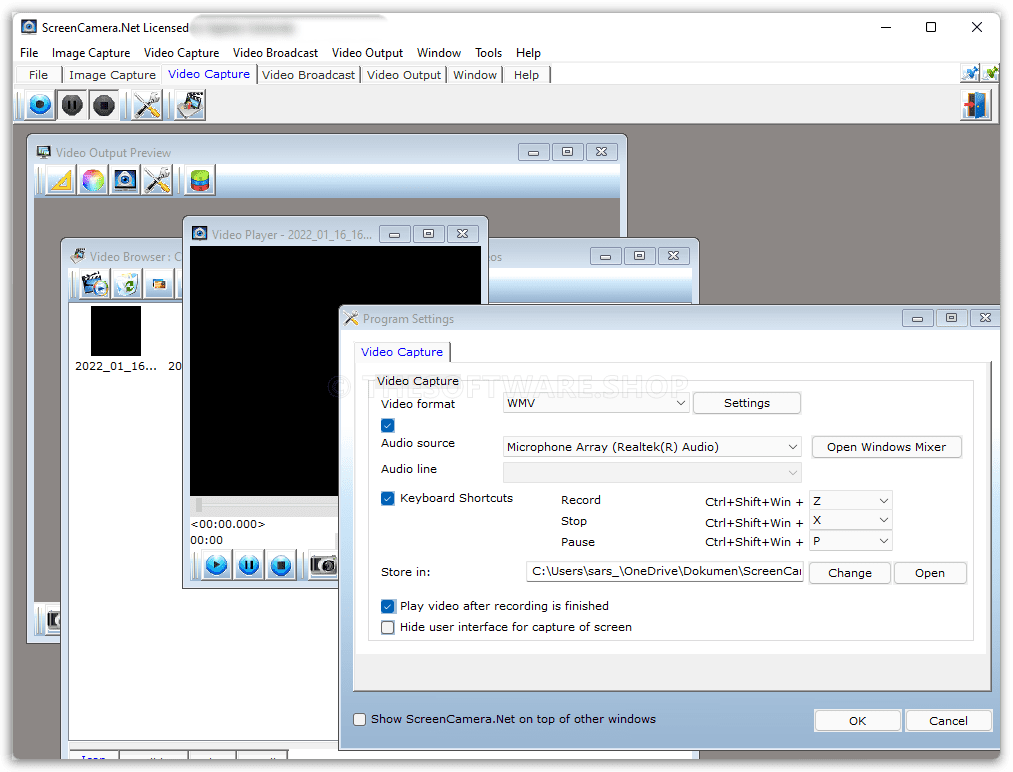1013x772 pixels.
Task: Uncheck Play video after recording is finished
Action: pyautogui.click(x=388, y=606)
